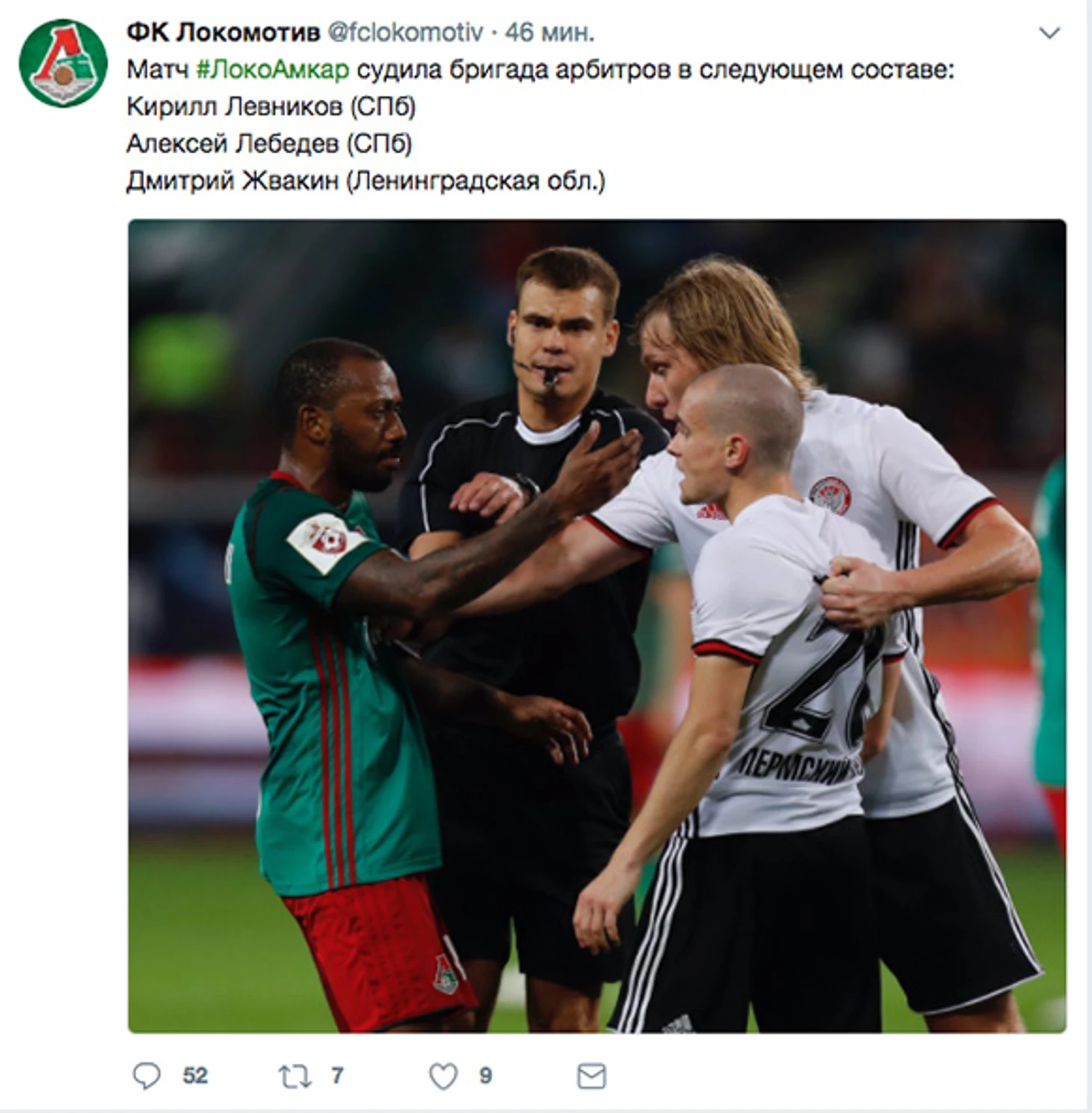This screenshot has height=1113, width=1092.
Task: Click the like count 9
Action: point(485,1076)
